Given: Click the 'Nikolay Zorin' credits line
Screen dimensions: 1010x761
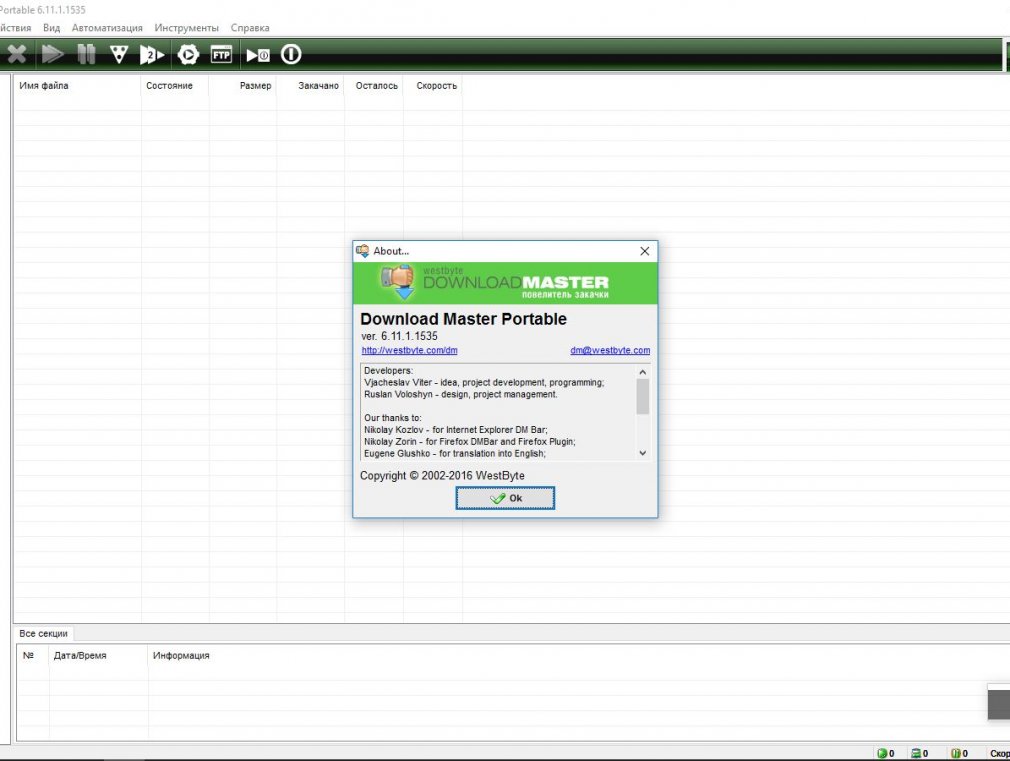Looking at the screenshot, I should 470,442.
